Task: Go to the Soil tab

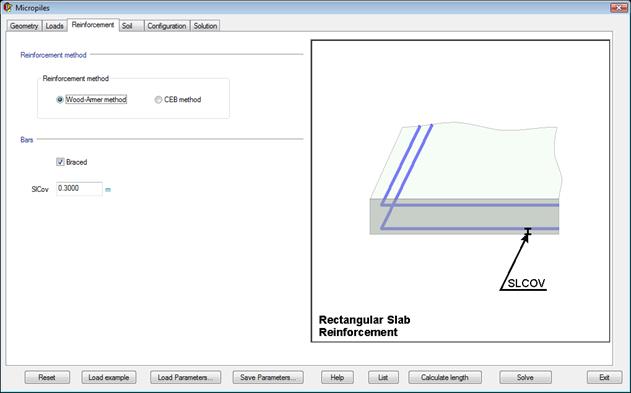Action: (132, 26)
